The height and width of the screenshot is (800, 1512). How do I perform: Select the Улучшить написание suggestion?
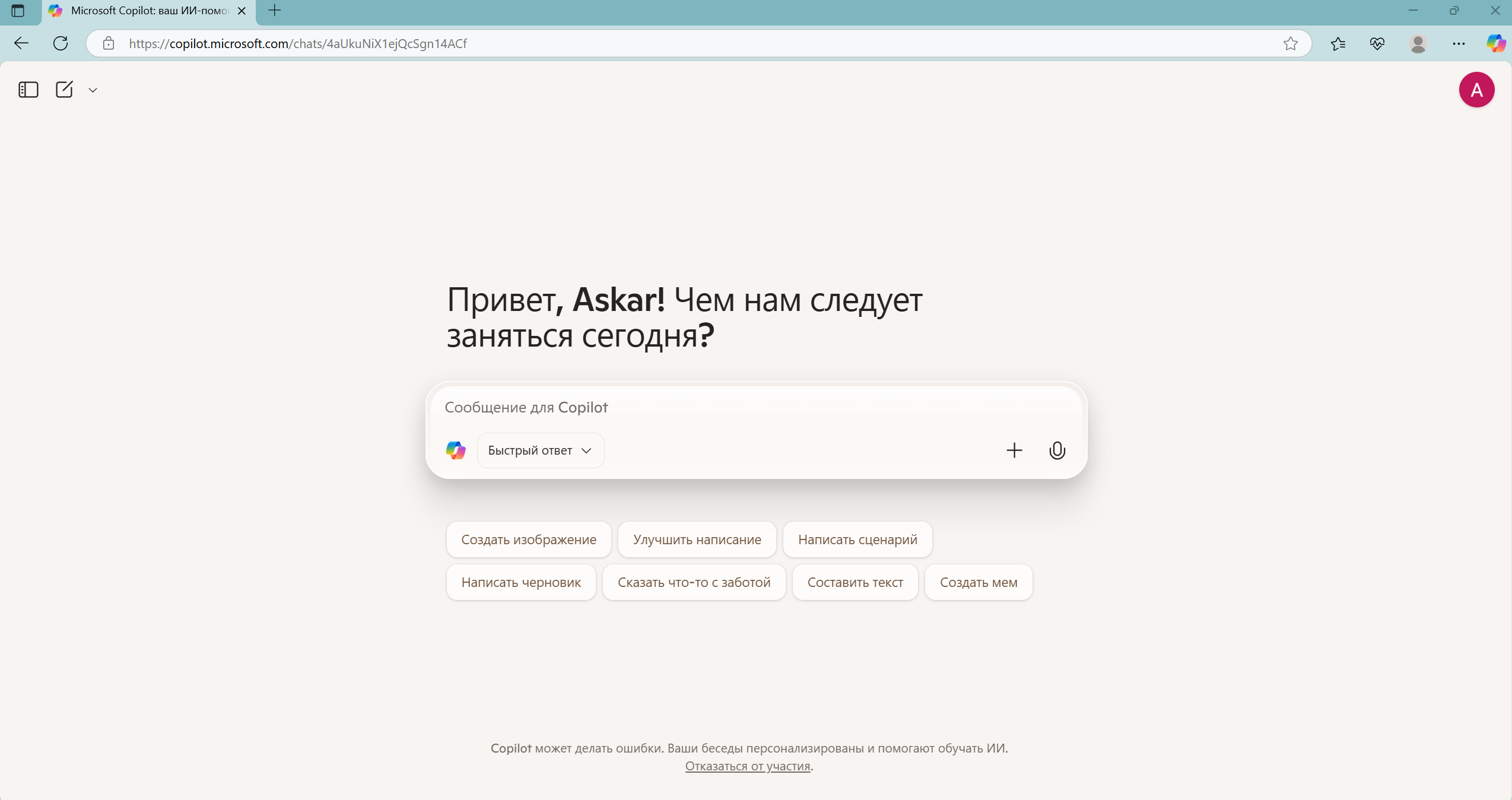point(697,539)
